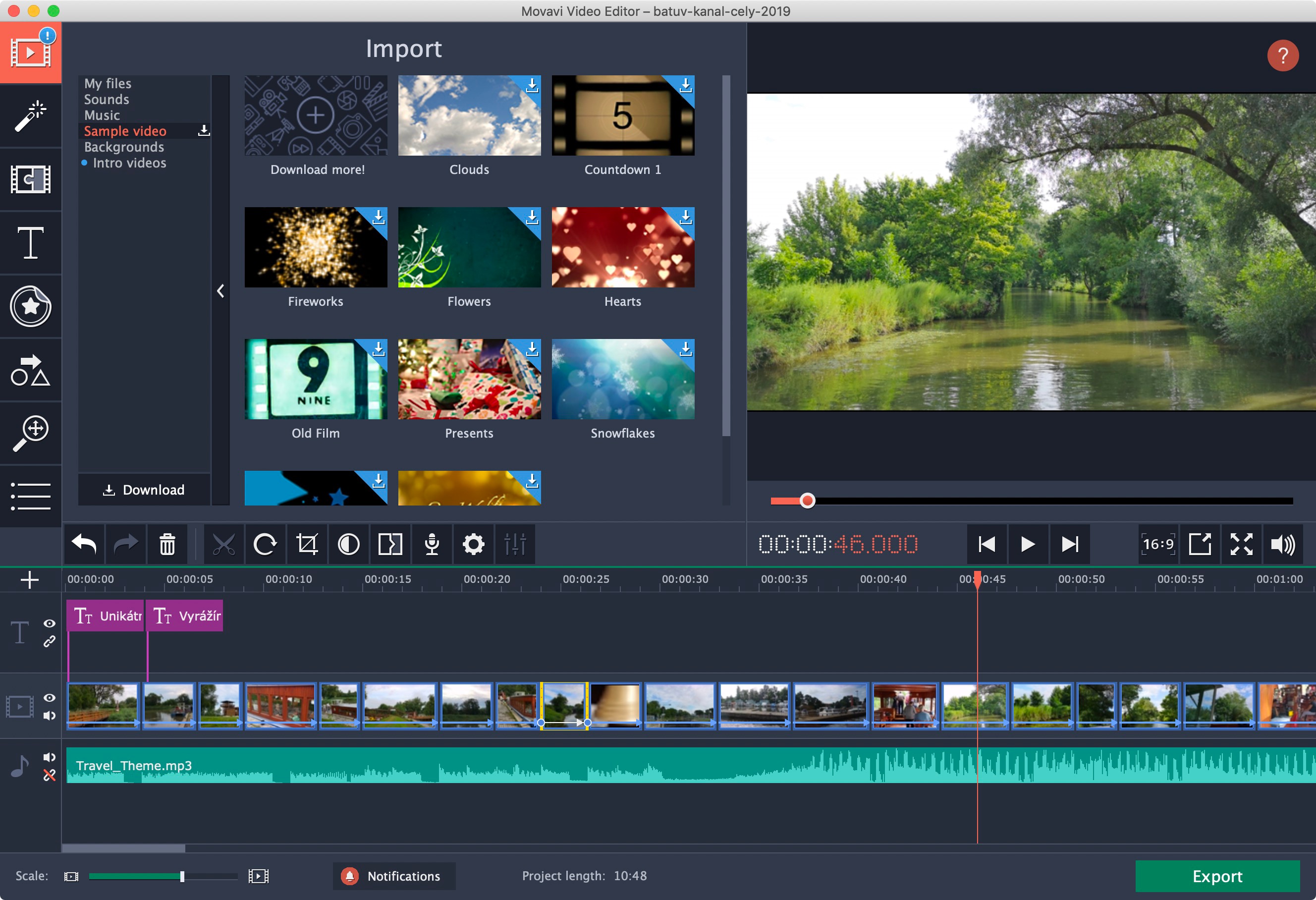Select the crop/trim tool icon
This screenshot has width=1316, height=900.
[x=307, y=544]
